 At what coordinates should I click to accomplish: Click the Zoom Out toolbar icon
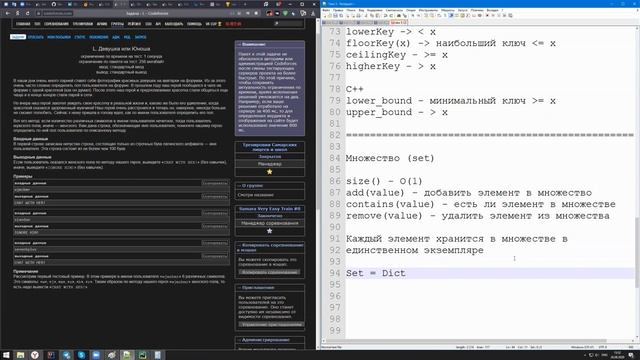pos(419,16)
